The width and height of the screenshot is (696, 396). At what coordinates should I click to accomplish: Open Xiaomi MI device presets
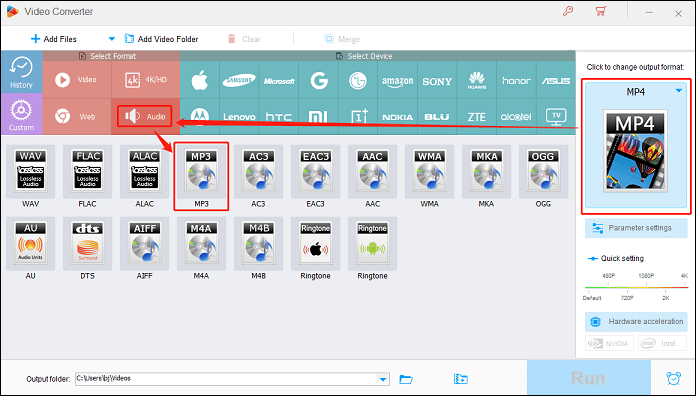click(319, 116)
